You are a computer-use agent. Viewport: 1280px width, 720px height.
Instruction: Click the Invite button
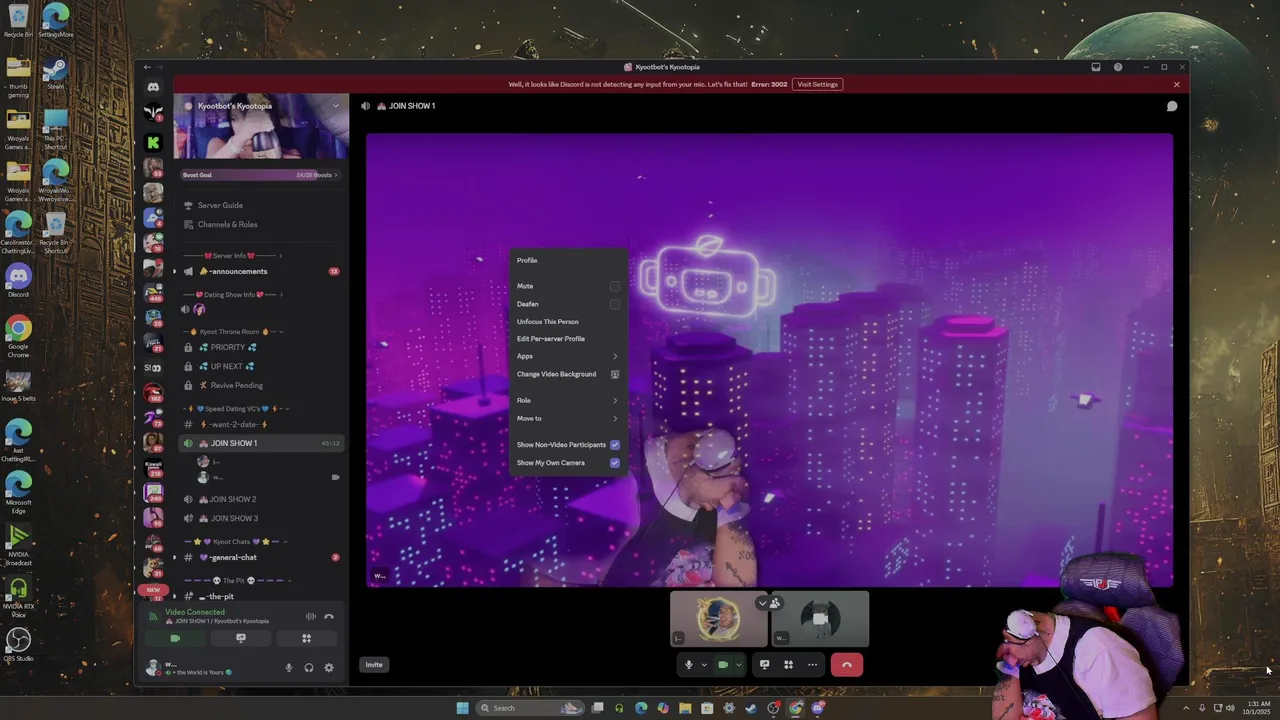[x=373, y=665]
